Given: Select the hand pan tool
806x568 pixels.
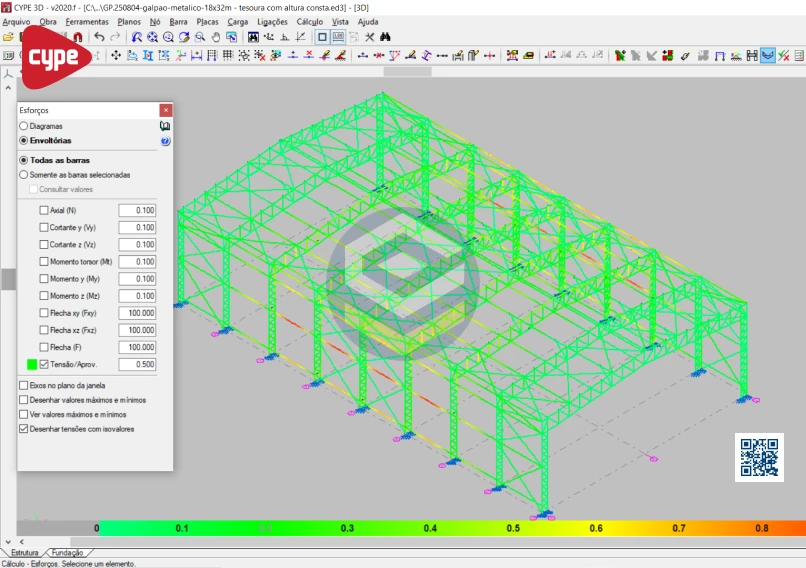Looking at the screenshot, I should click(215, 37).
